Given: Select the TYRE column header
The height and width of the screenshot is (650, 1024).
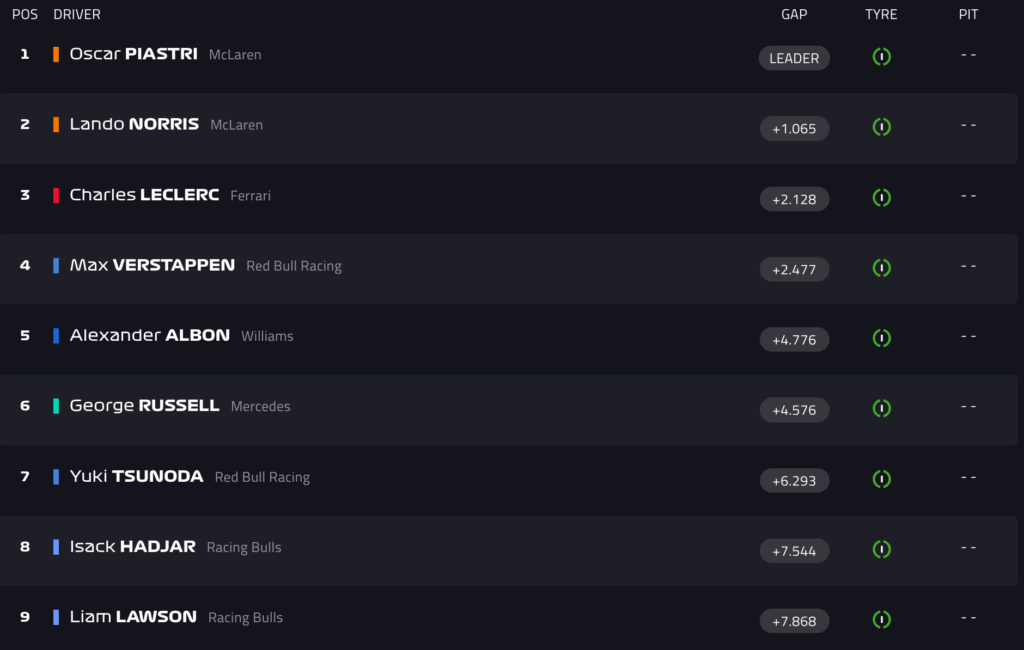Looking at the screenshot, I should (x=881, y=15).
